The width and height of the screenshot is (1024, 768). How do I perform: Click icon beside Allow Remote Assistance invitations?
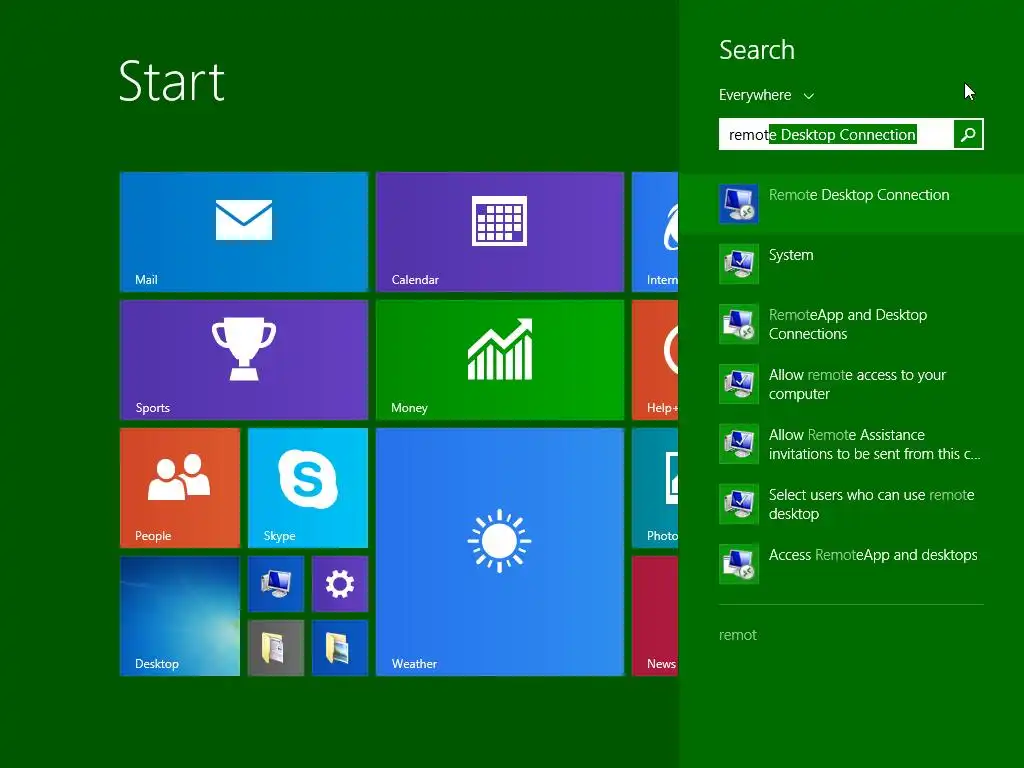(739, 443)
